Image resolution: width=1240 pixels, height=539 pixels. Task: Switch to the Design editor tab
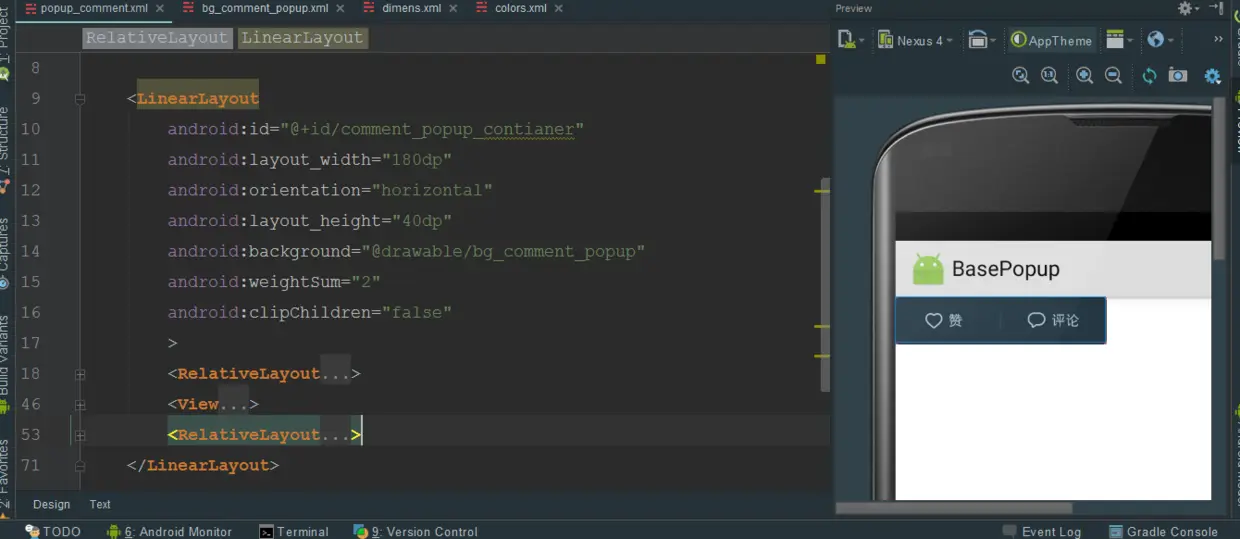(x=52, y=505)
